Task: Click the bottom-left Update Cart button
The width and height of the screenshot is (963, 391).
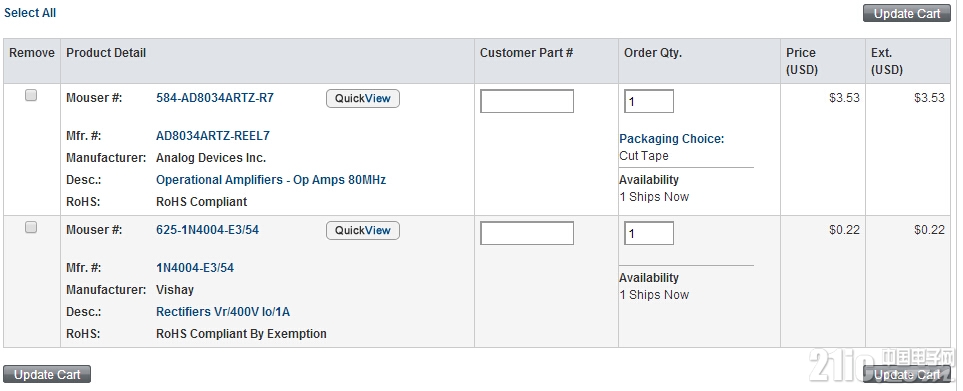Action: coord(47,374)
